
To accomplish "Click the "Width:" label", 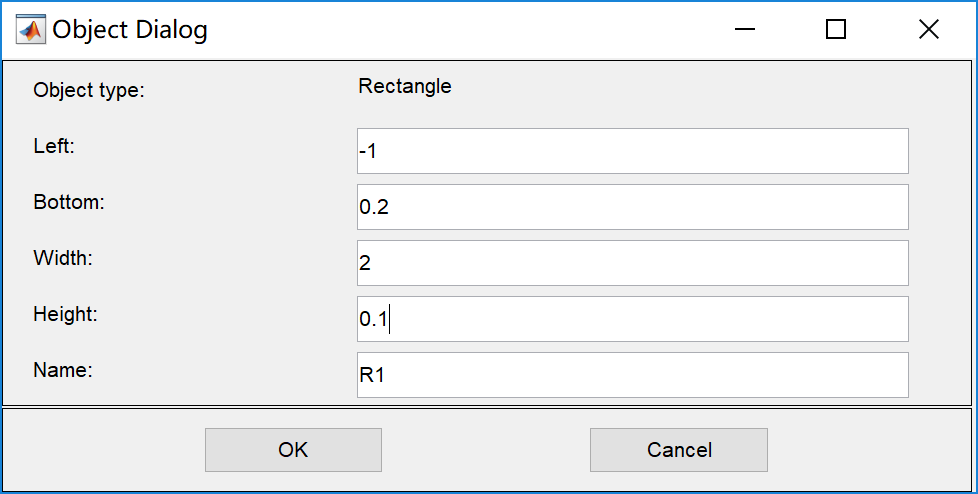I will (x=63, y=257).
